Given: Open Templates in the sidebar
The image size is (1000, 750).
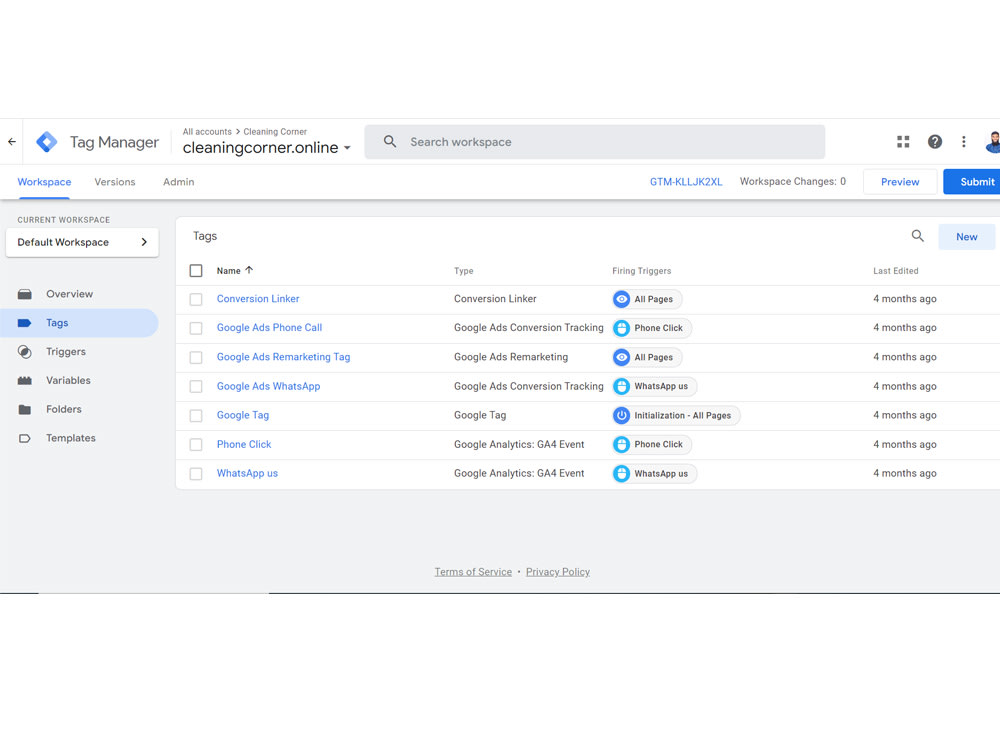Looking at the screenshot, I should [x=71, y=438].
